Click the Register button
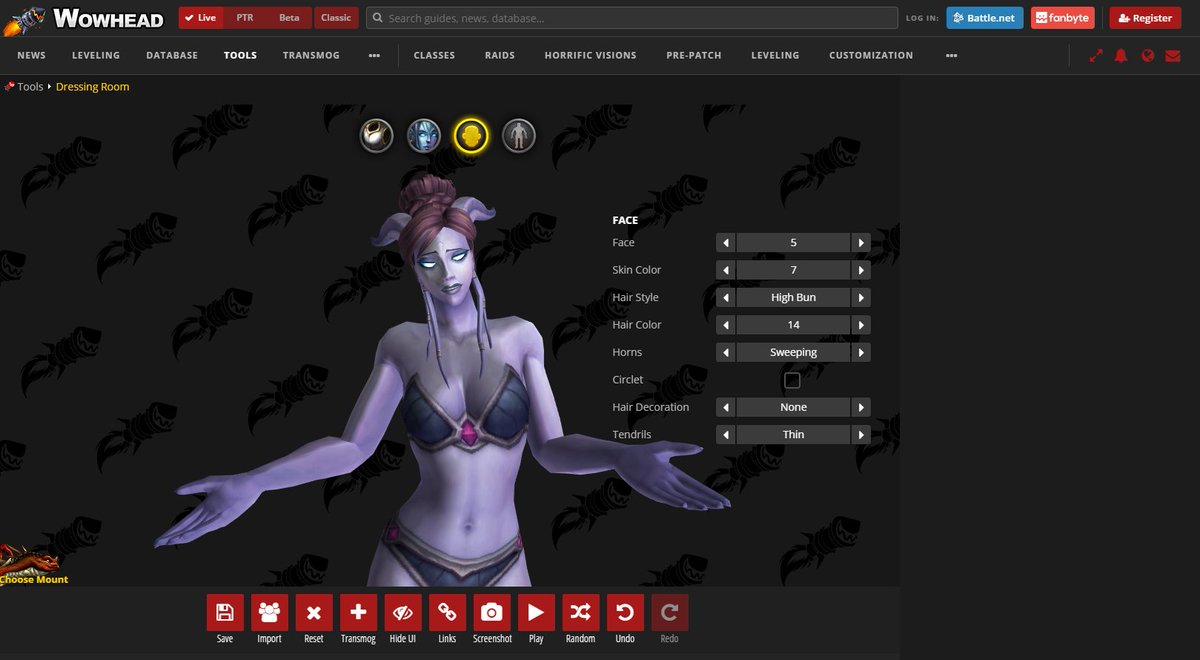The image size is (1200, 660). click(x=1145, y=18)
